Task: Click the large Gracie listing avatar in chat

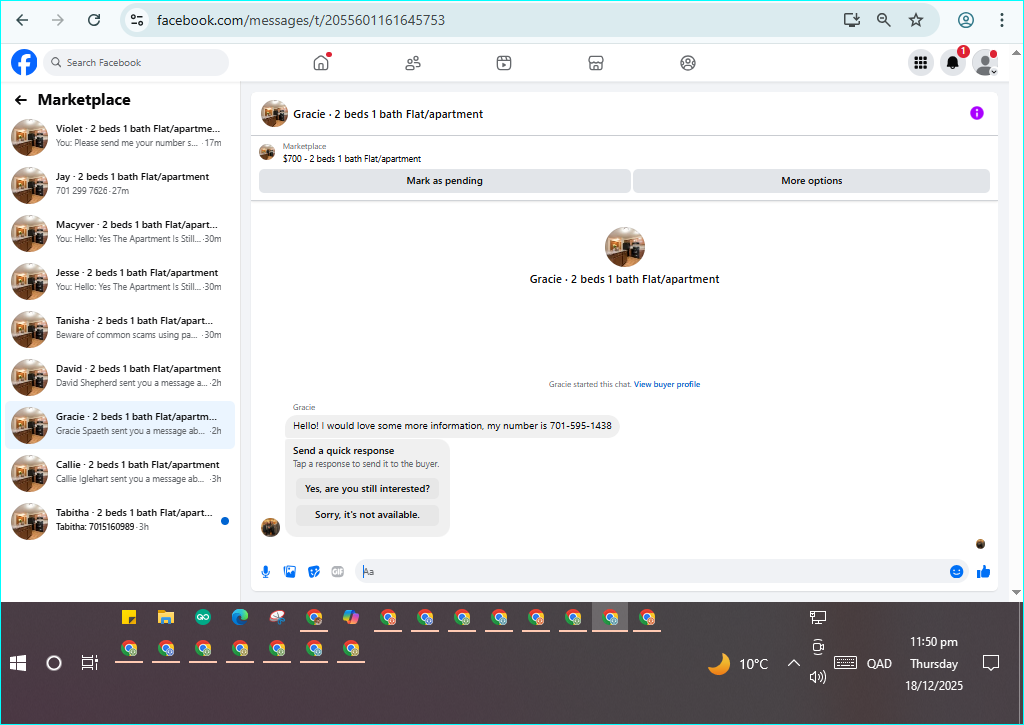Action: click(x=625, y=247)
